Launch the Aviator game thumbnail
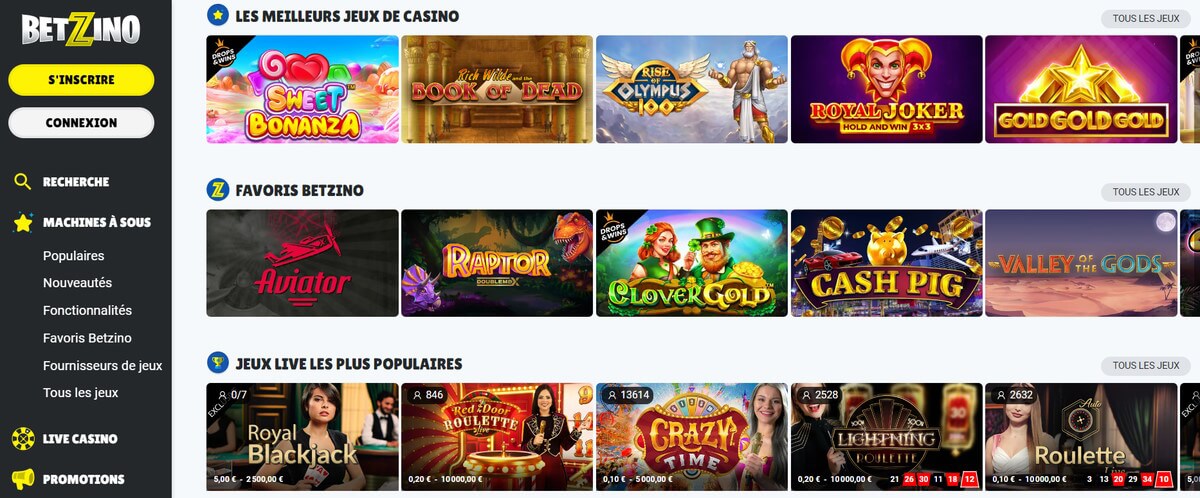The width and height of the screenshot is (1200, 498). [302, 263]
